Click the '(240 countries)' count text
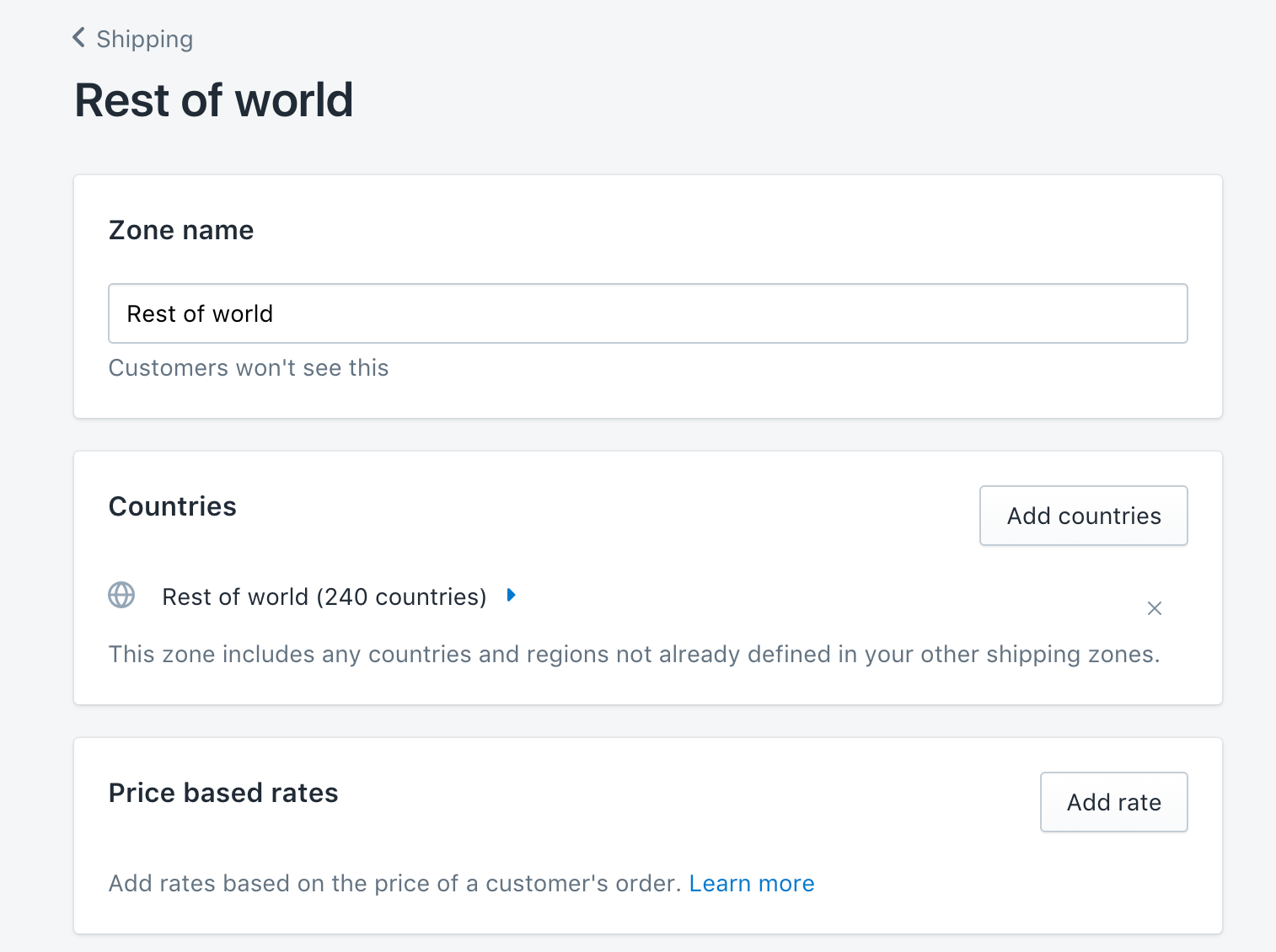The width and height of the screenshot is (1276, 952). [x=401, y=596]
